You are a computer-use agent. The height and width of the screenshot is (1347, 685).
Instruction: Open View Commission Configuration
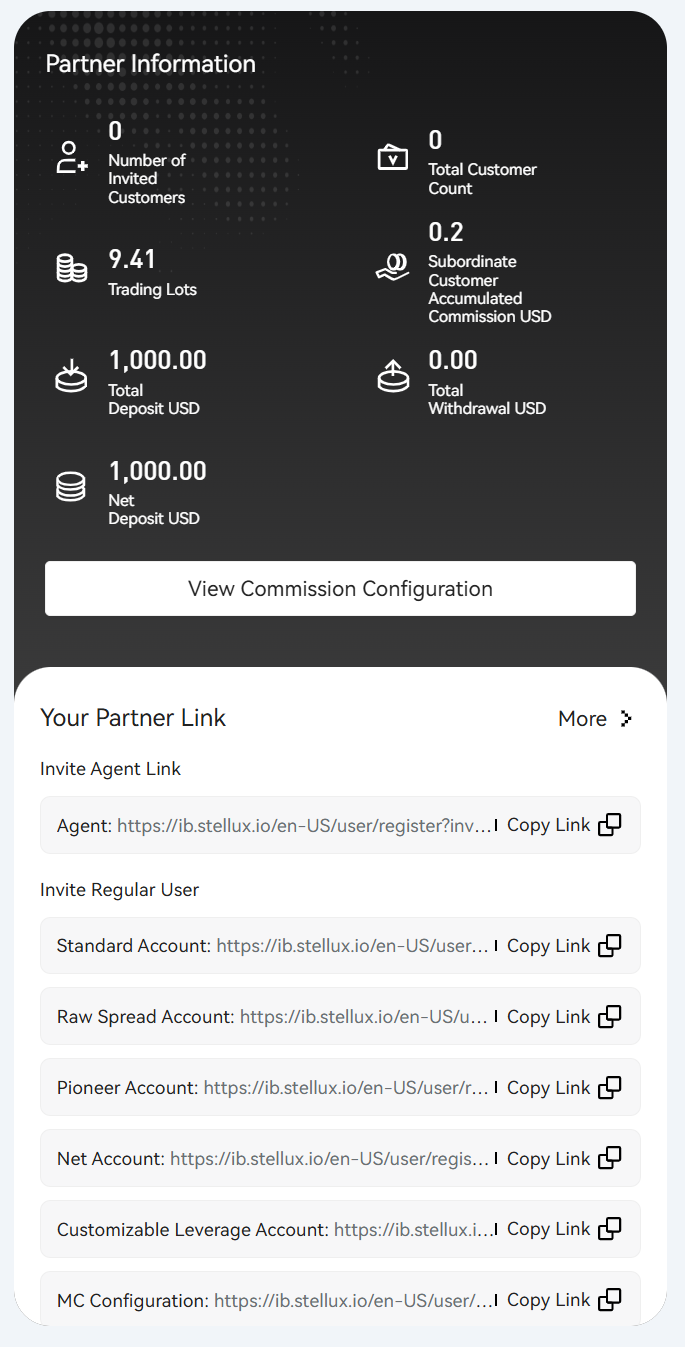point(340,588)
